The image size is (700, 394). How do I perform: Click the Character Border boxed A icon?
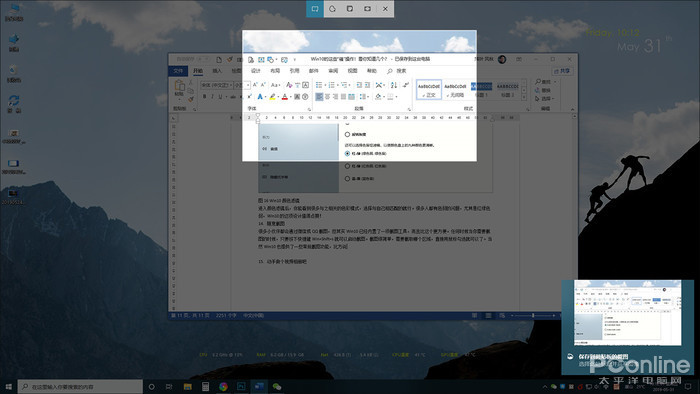pyautogui.click(x=306, y=85)
